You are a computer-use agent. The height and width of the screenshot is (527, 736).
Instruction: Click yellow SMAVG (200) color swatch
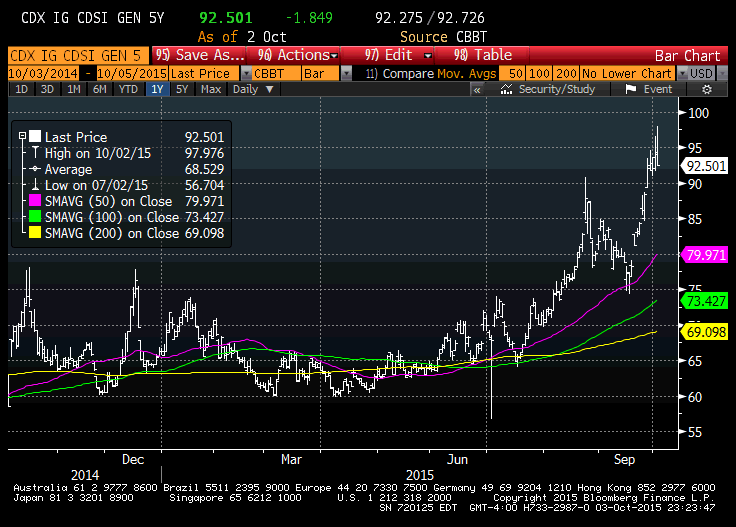35,233
